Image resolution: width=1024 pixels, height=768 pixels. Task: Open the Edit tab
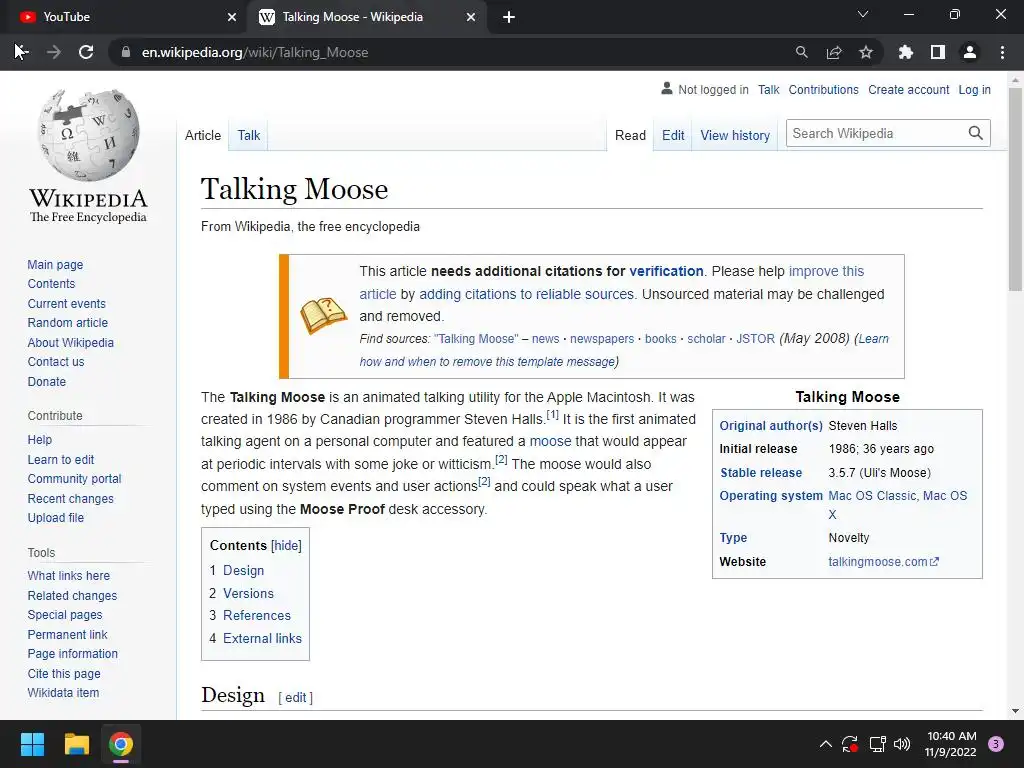tap(673, 135)
